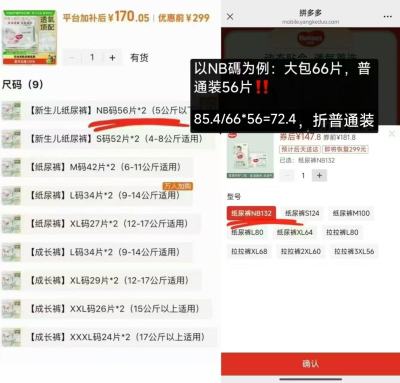
Task: Click the 拼多多 page title
Action: [x=310, y=13]
